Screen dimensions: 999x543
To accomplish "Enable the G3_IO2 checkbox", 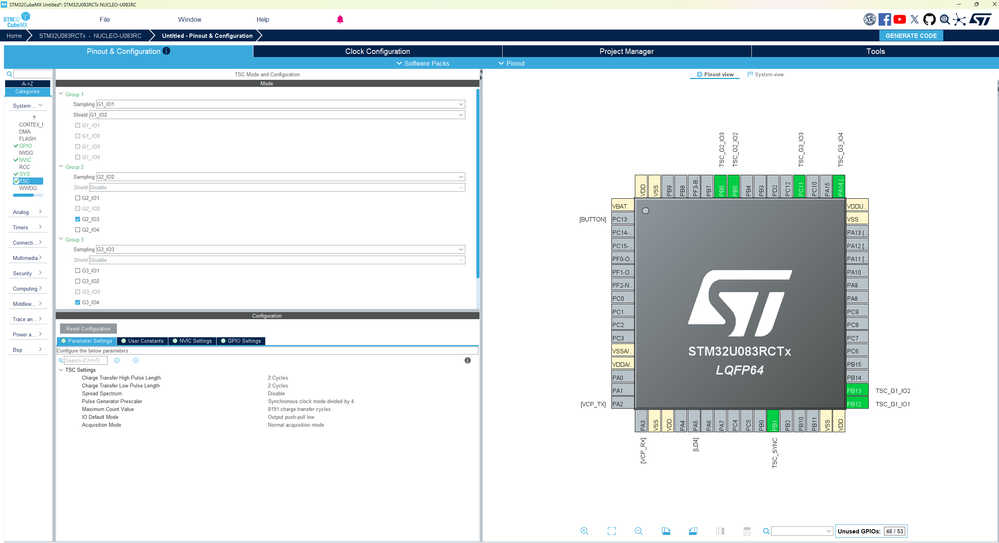I will [x=78, y=281].
